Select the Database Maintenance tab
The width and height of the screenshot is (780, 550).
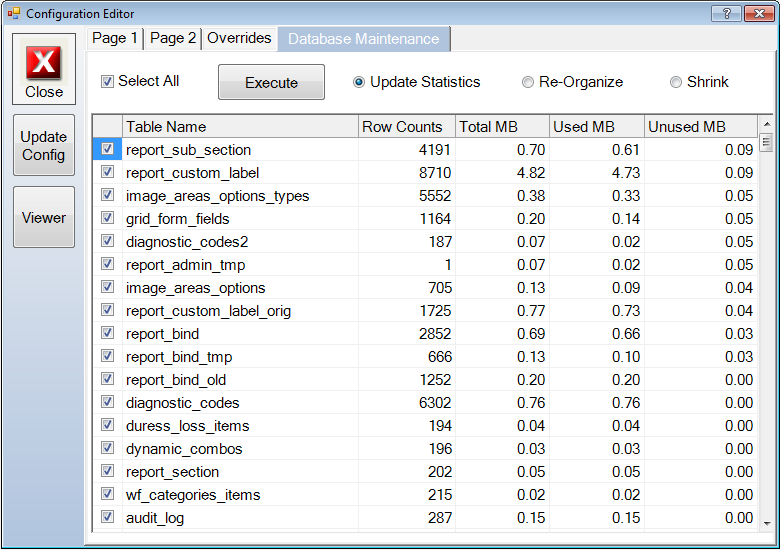click(x=364, y=39)
